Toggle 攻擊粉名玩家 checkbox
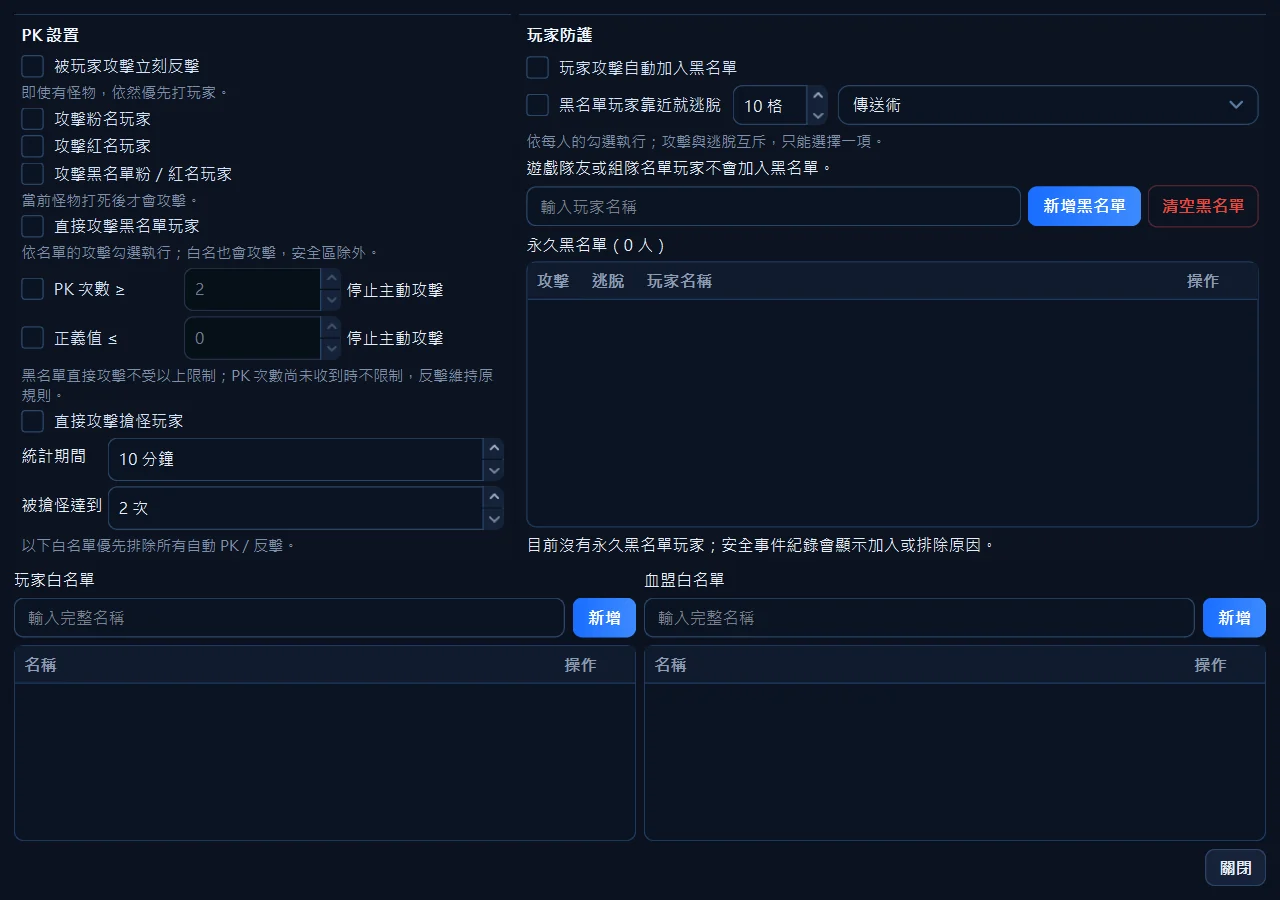Viewport: 1280px width, 900px height. (33, 119)
